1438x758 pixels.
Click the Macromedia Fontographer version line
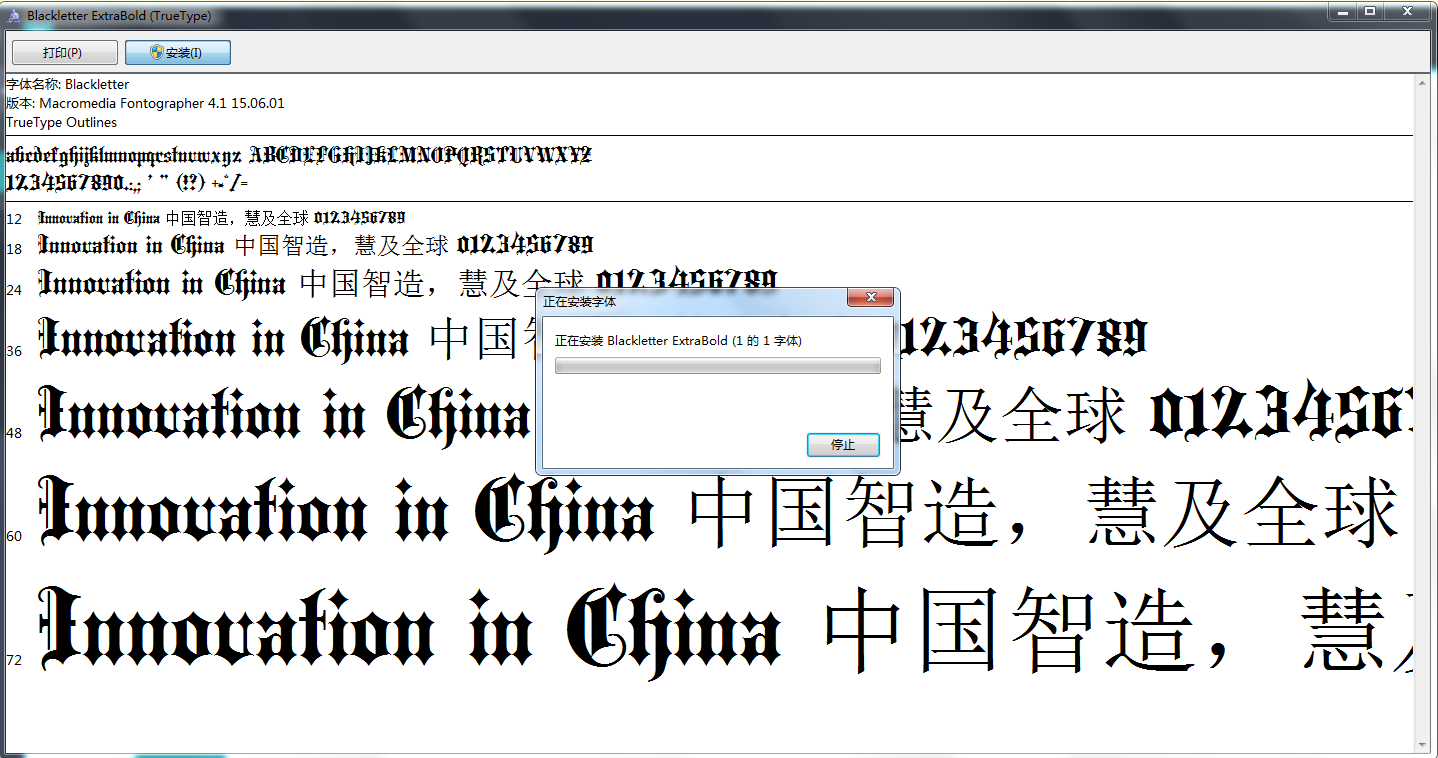[x=145, y=103]
